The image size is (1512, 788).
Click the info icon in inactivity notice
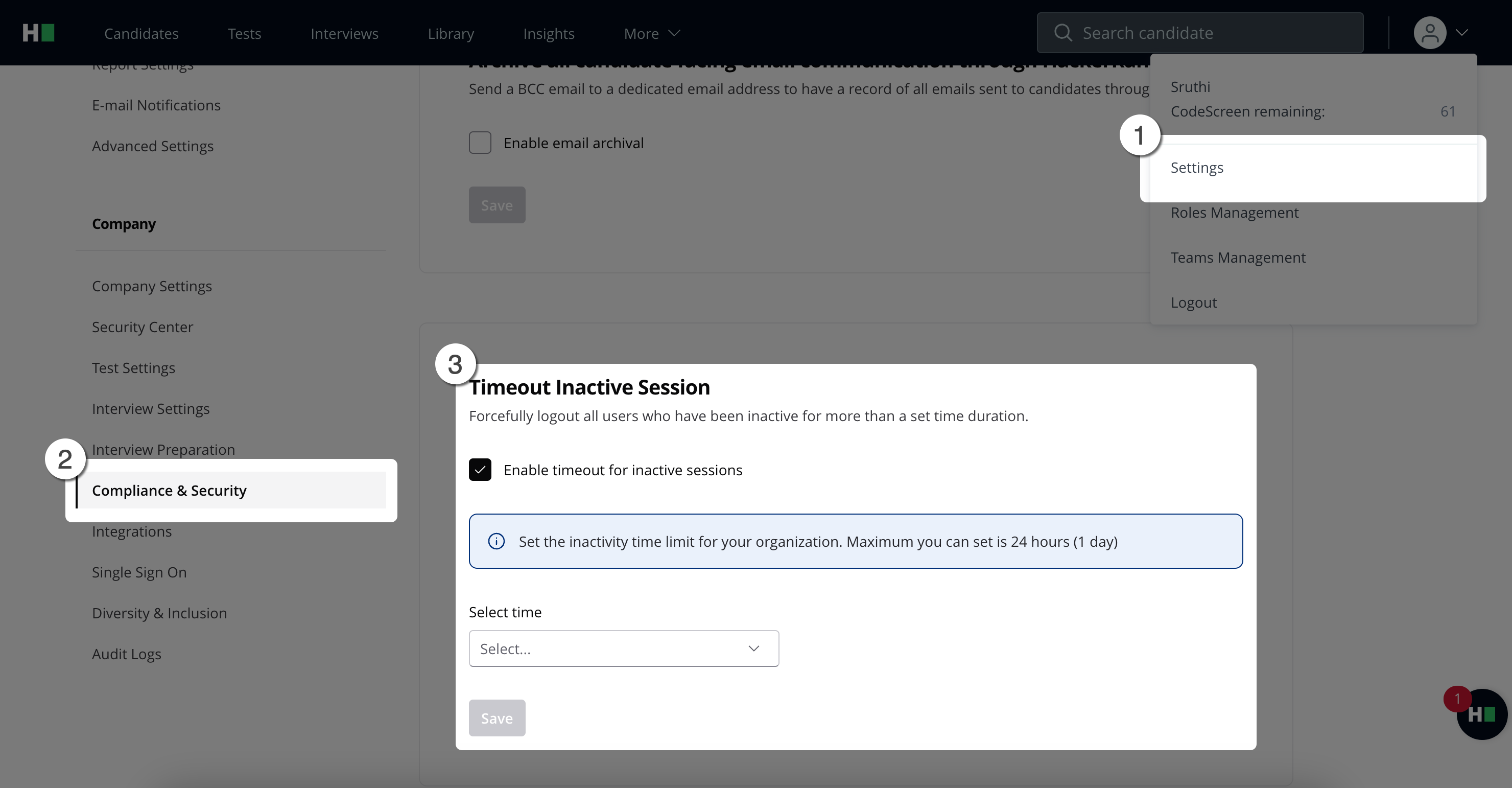tap(497, 541)
